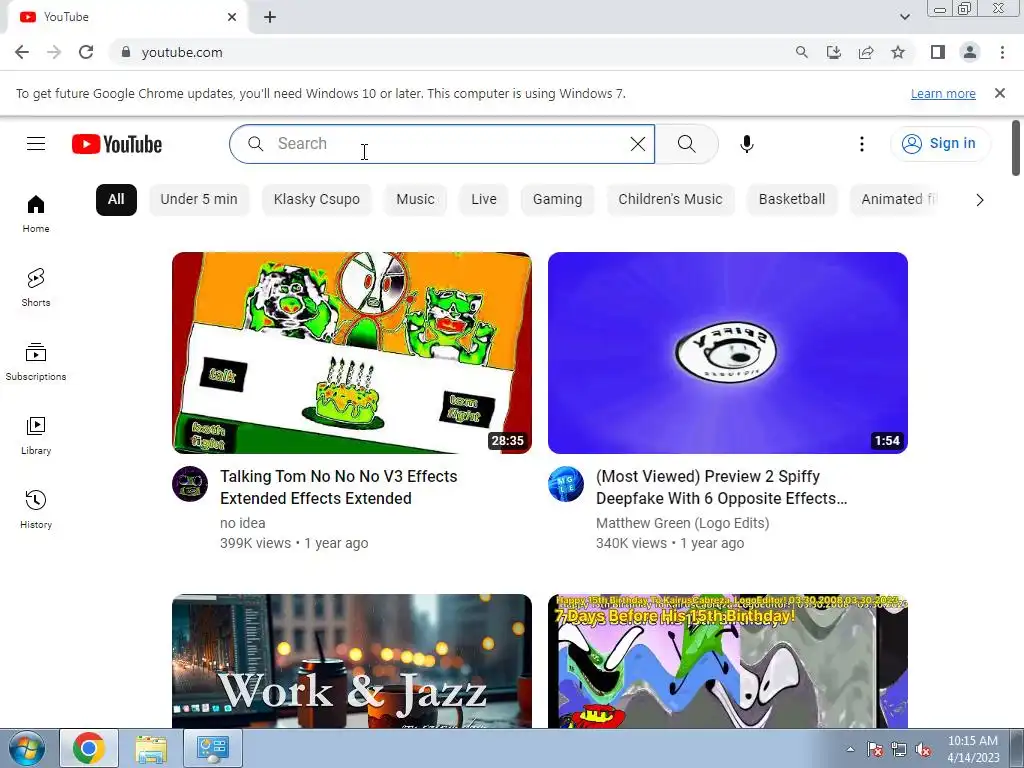Go back with the browser back arrow
Viewport: 1024px width, 768px height.
[x=22, y=52]
